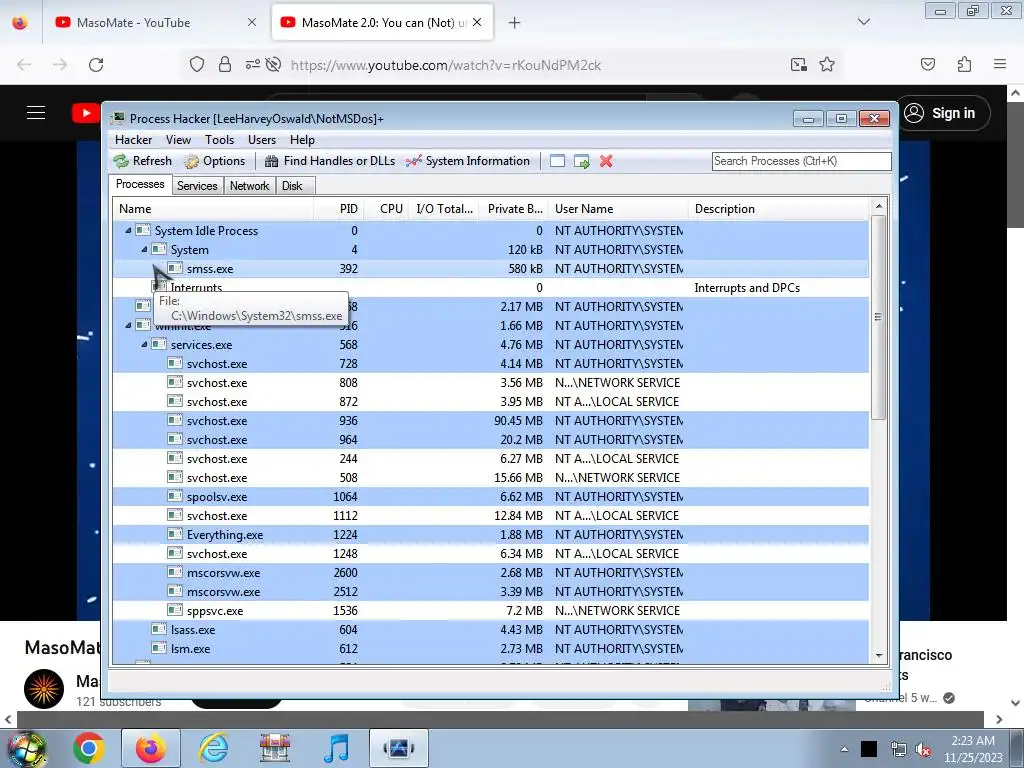Viewport: 1024px width, 768px height.
Task: Open Internet Explorer from the taskbar
Action: [213, 748]
